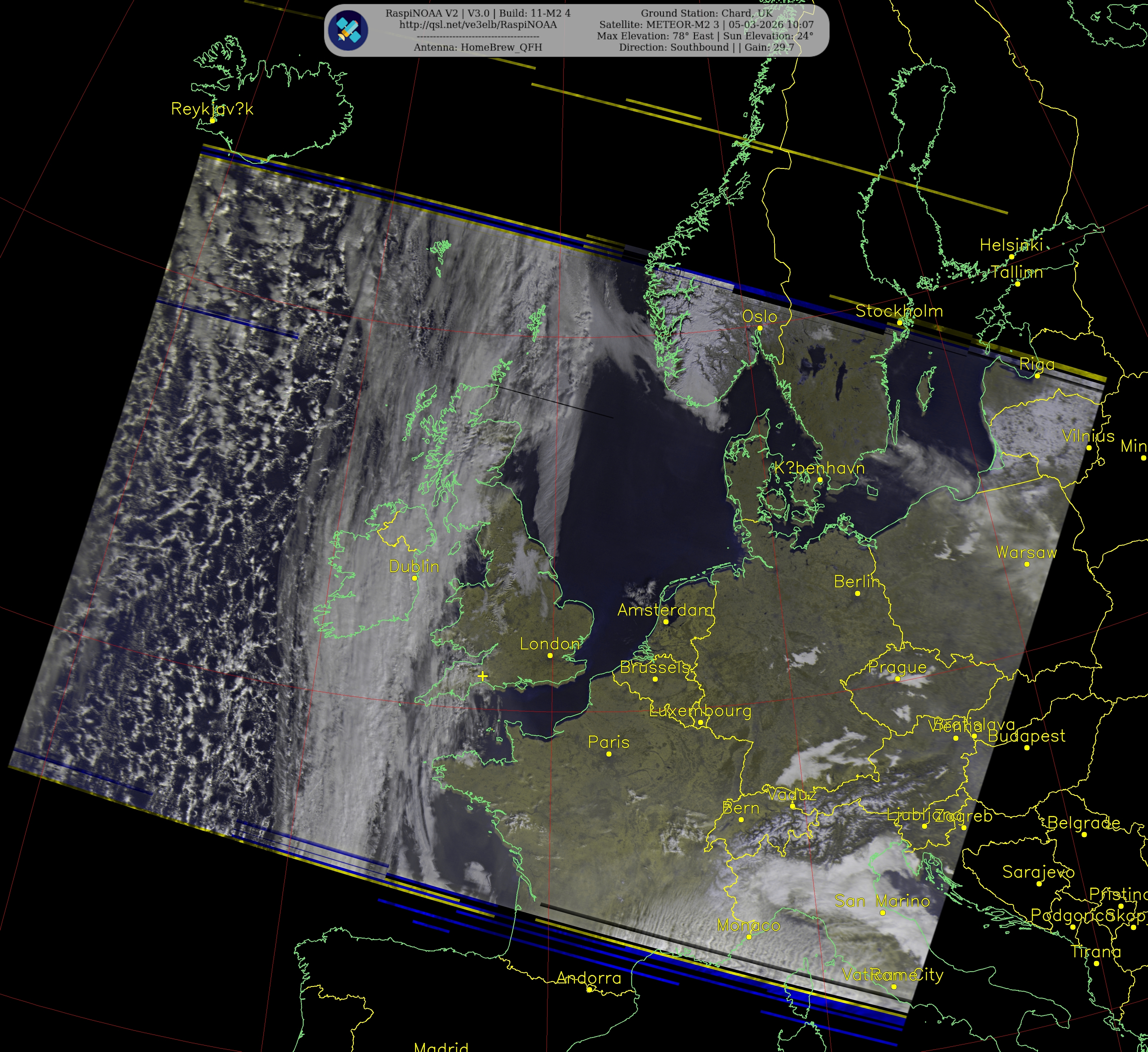This screenshot has height=1052, width=1148.
Task: Click the yellow ground station cross marker
Action: click(482, 676)
